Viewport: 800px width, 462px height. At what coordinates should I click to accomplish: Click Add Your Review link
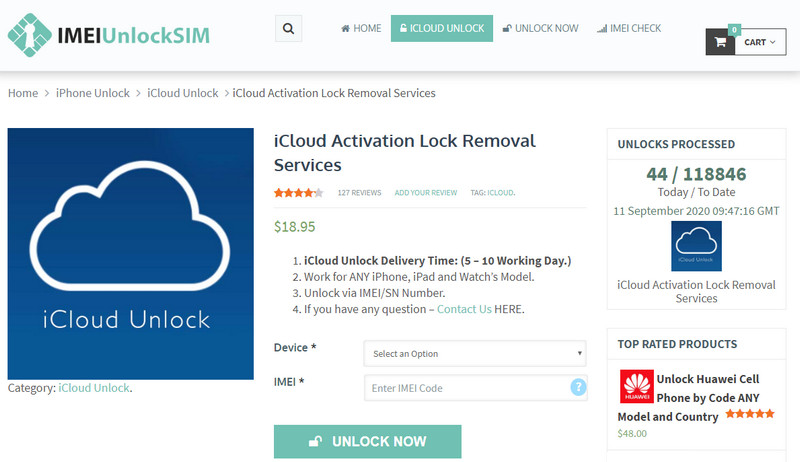425,192
